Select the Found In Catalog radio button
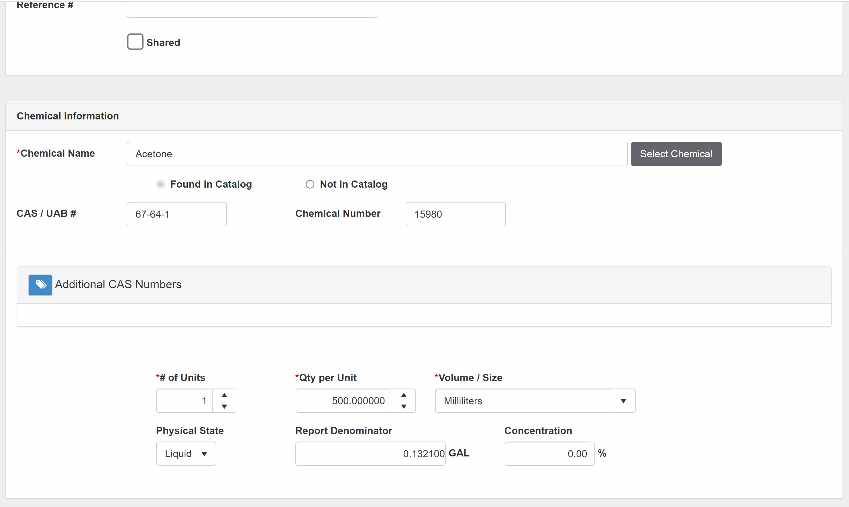The height and width of the screenshot is (507, 849). 161,184
